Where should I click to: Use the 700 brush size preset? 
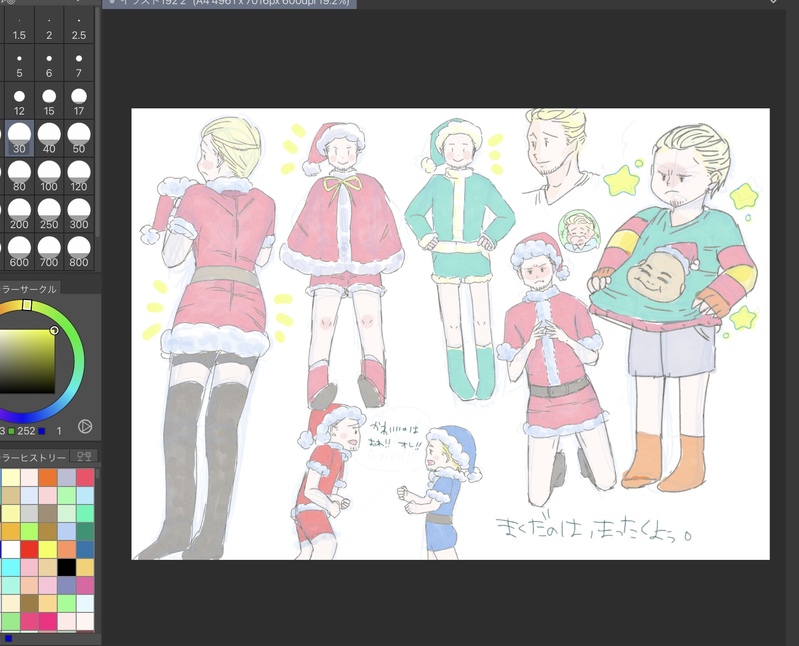pyautogui.click(x=49, y=252)
